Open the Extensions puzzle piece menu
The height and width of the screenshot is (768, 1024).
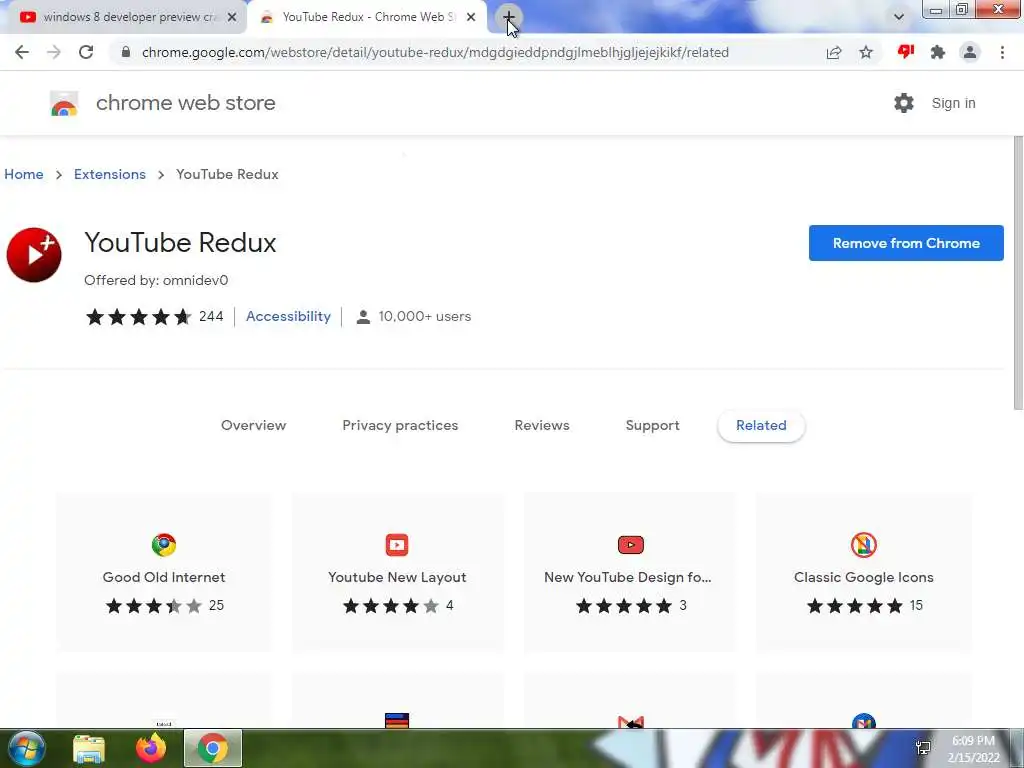[938, 52]
